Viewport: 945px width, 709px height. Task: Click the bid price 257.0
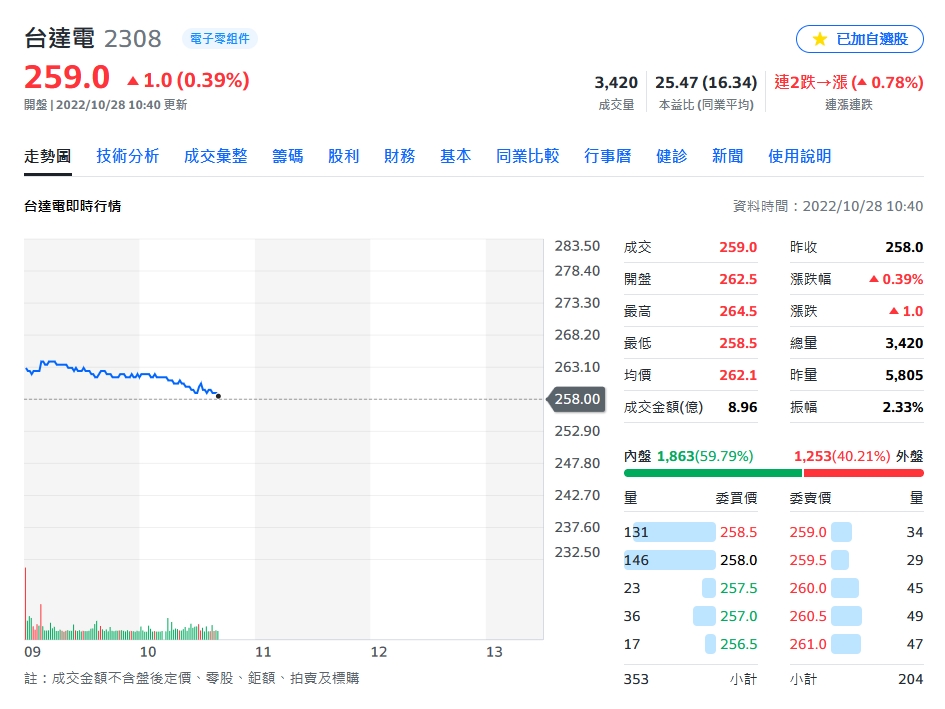point(738,616)
